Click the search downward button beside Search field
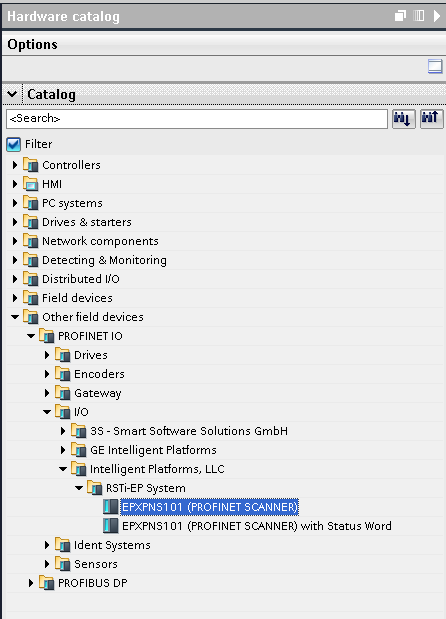Screen dimensions: 446x619 [x=403, y=118]
